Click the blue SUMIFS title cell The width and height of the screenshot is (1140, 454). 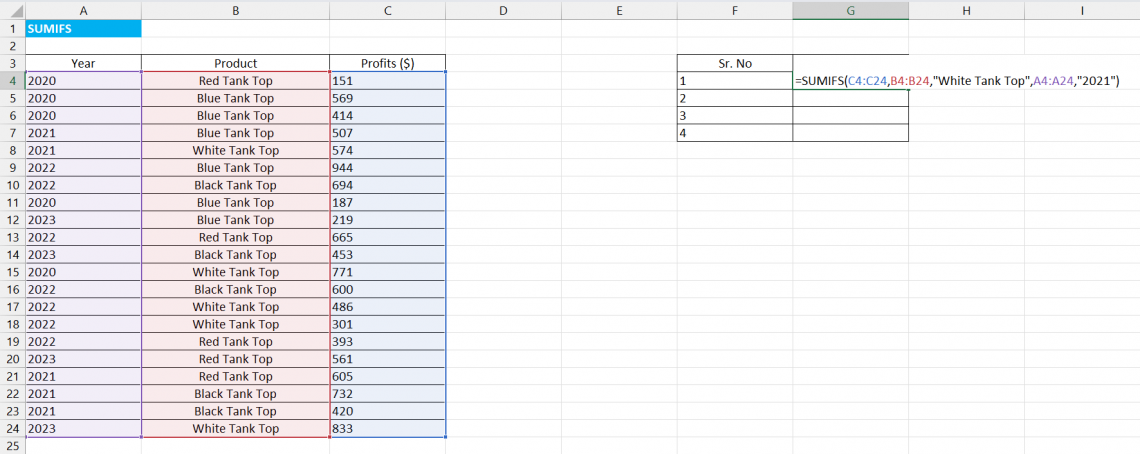(x=83, y=29)
